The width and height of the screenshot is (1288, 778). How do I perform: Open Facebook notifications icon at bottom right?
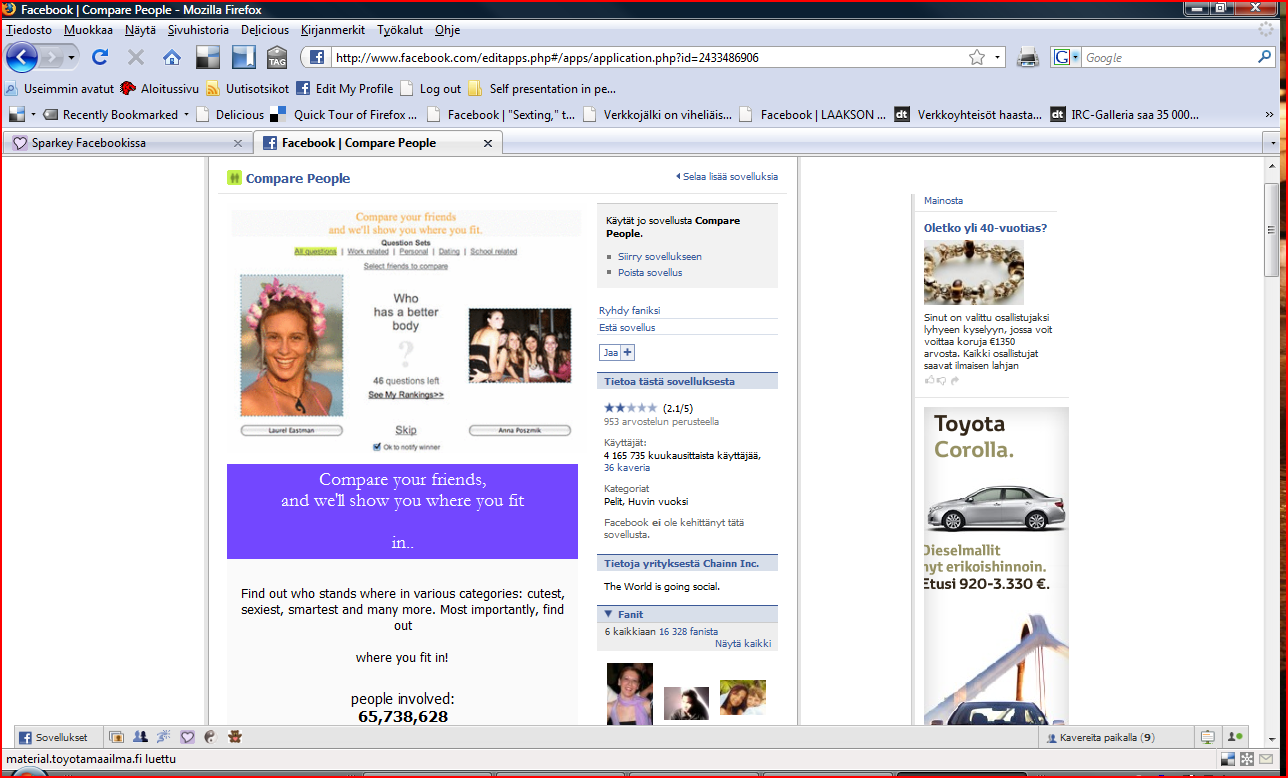tap(1208, 738)
